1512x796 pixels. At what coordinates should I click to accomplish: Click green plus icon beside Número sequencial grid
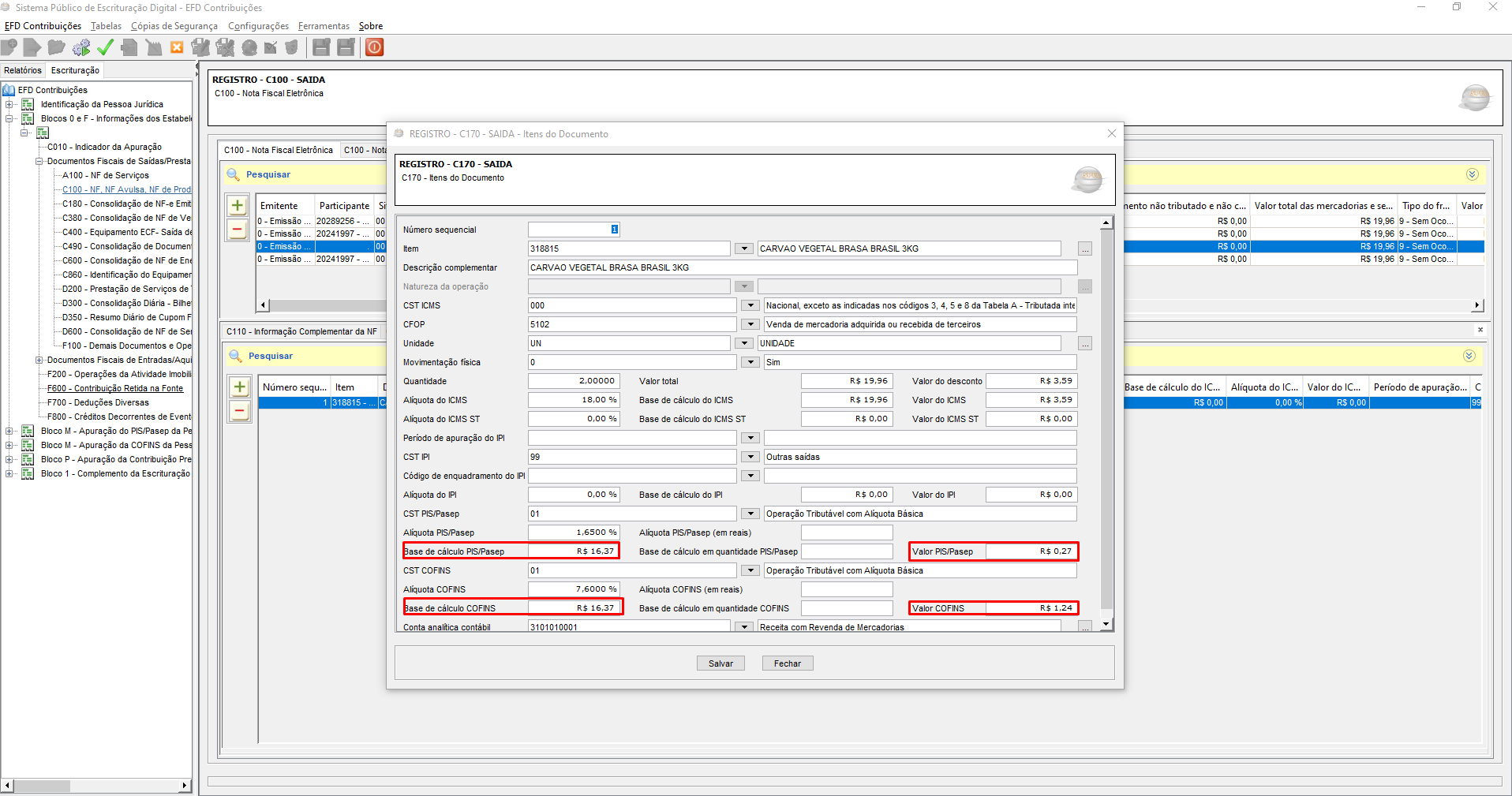(239, 387)
